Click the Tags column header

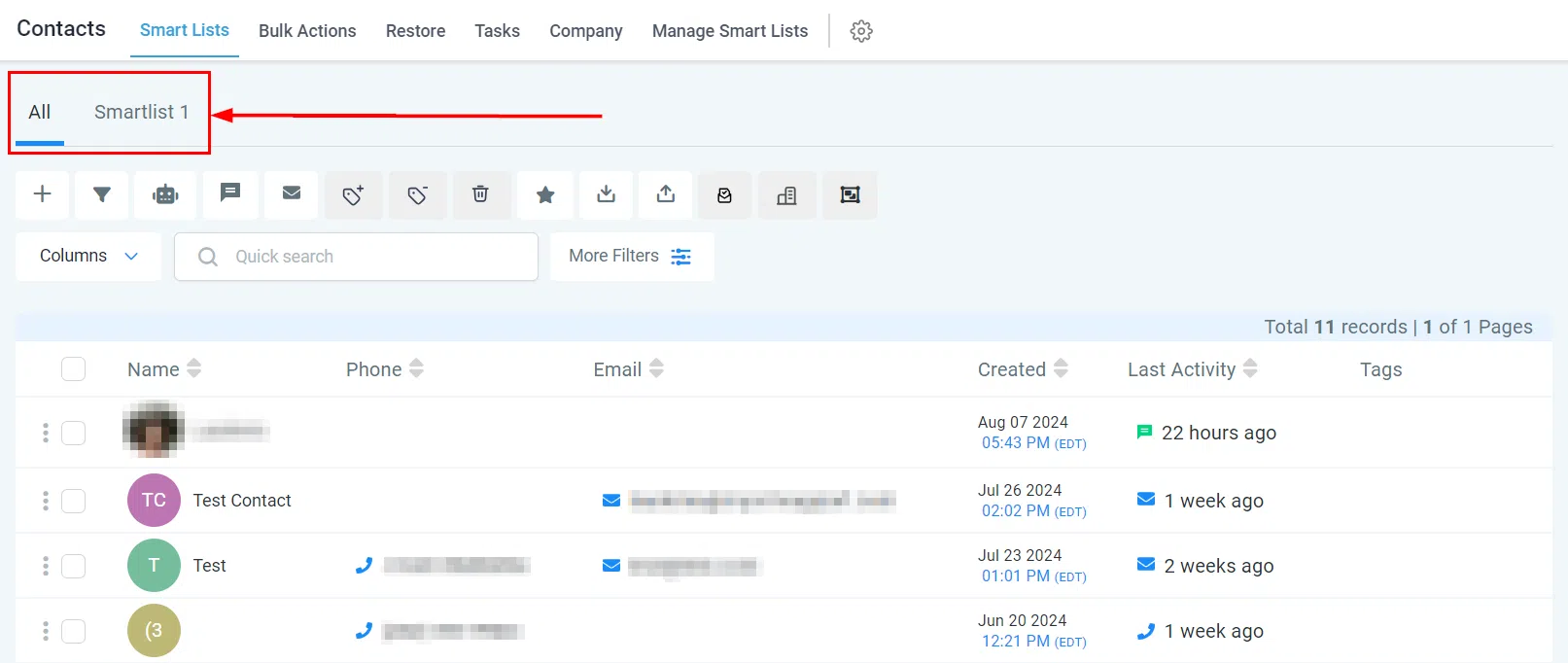tap(1380, 369)
